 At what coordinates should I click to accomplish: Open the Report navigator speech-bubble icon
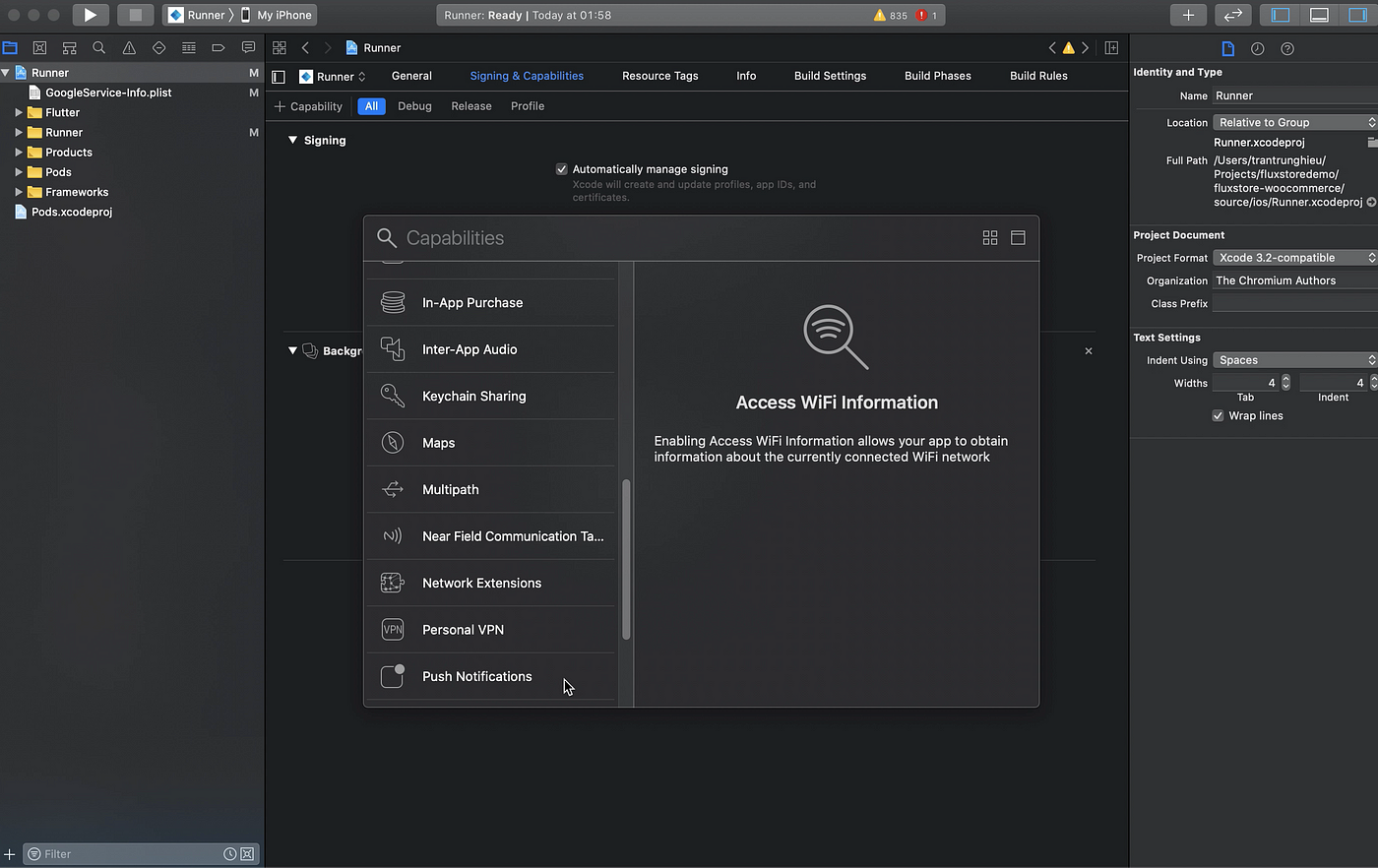pos(248,47)
